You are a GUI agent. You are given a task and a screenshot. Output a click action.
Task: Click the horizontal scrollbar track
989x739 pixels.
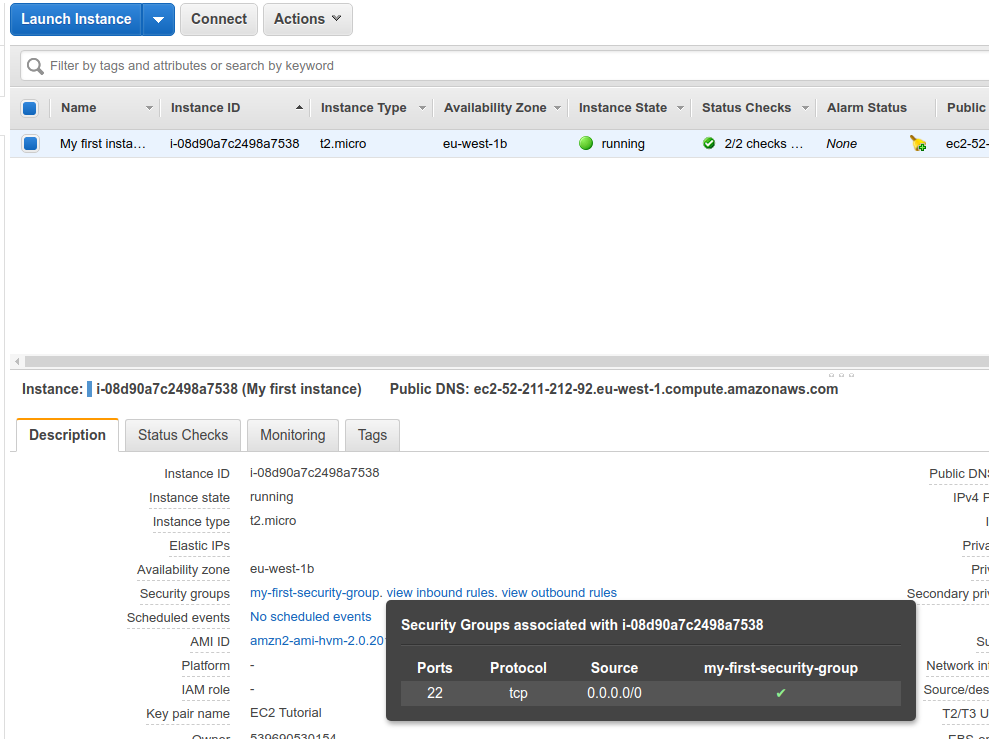tap(506, 362)
